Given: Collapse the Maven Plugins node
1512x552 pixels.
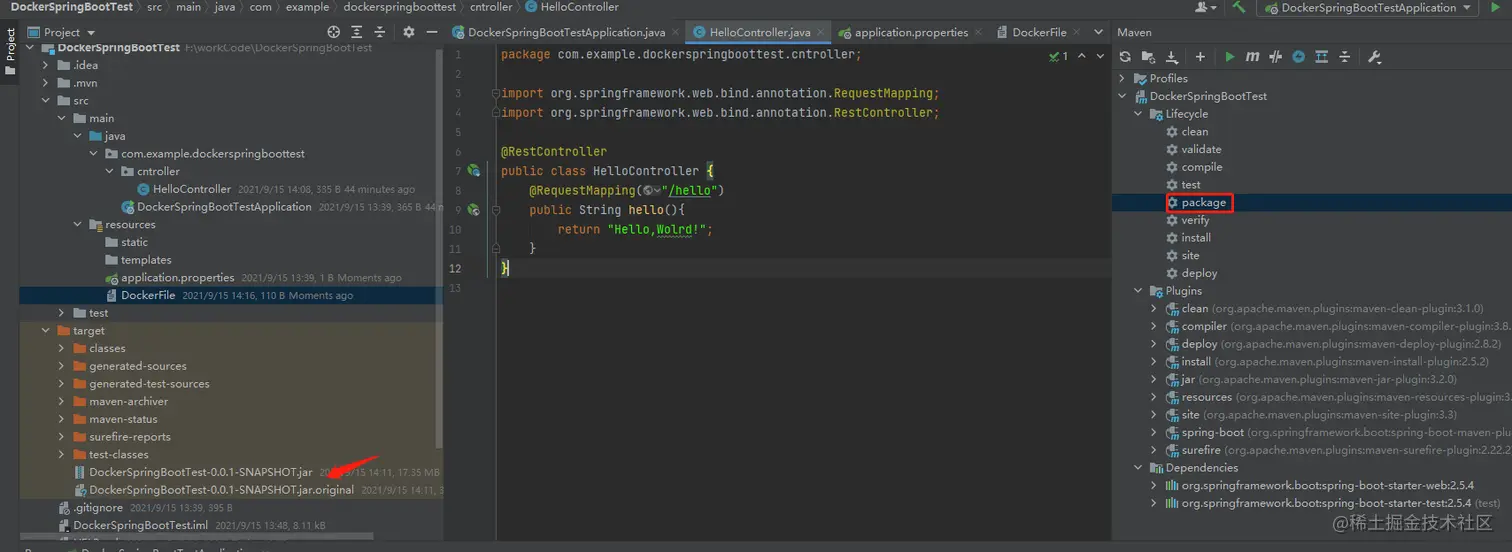Looking at the screenshot, I should tap(1138, 291).
